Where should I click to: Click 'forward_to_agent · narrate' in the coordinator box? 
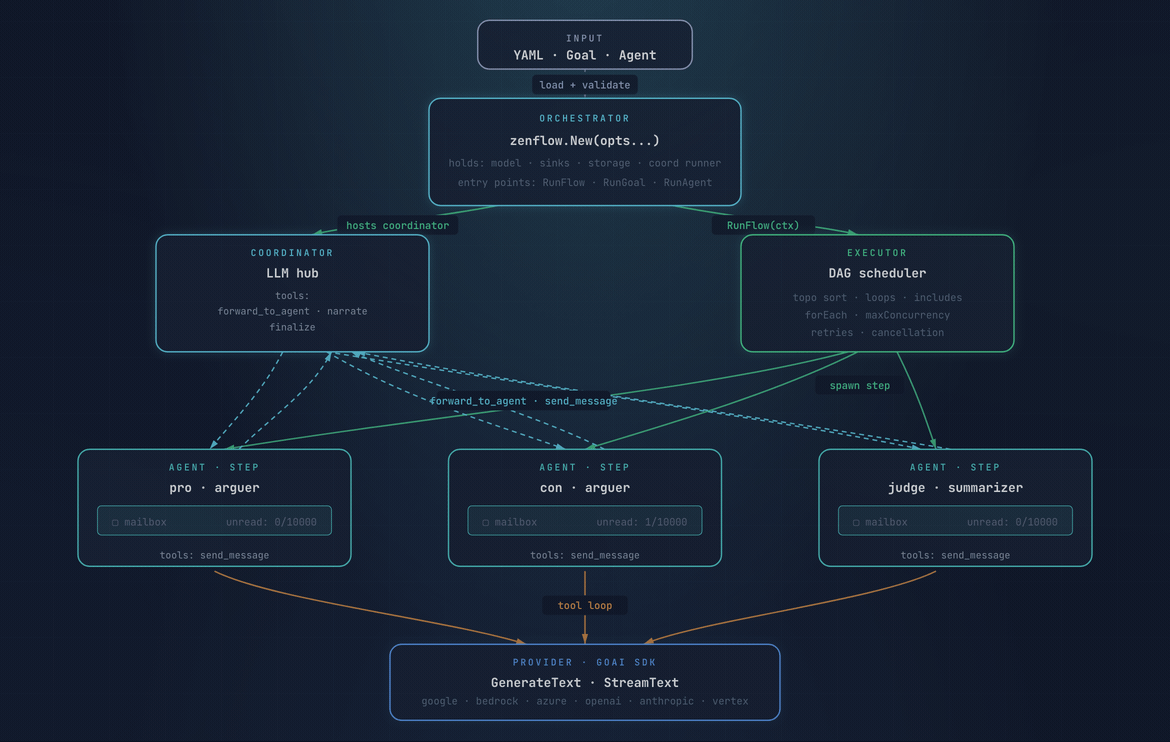point(292,311)
